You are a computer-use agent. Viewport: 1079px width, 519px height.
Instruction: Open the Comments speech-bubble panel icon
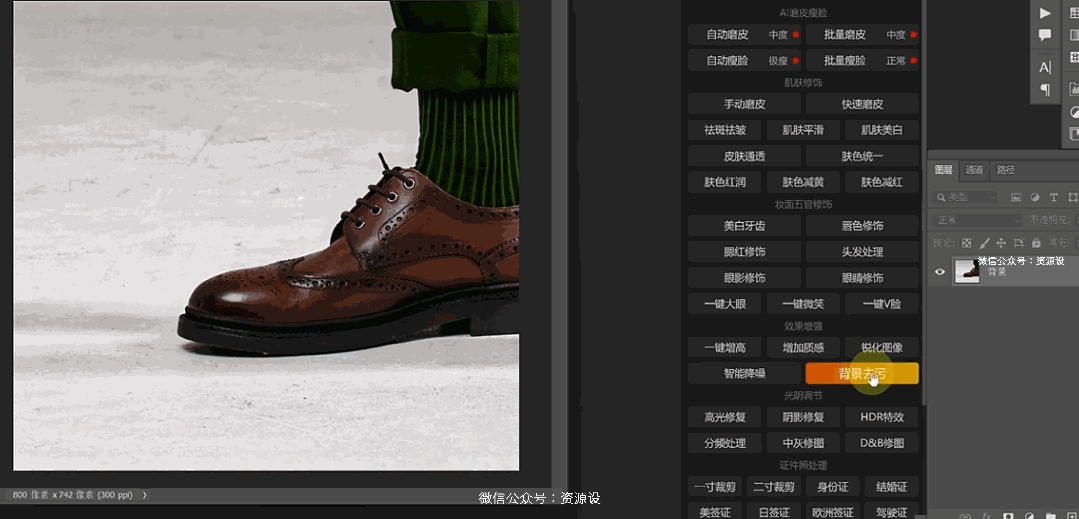coord(1045,35)
